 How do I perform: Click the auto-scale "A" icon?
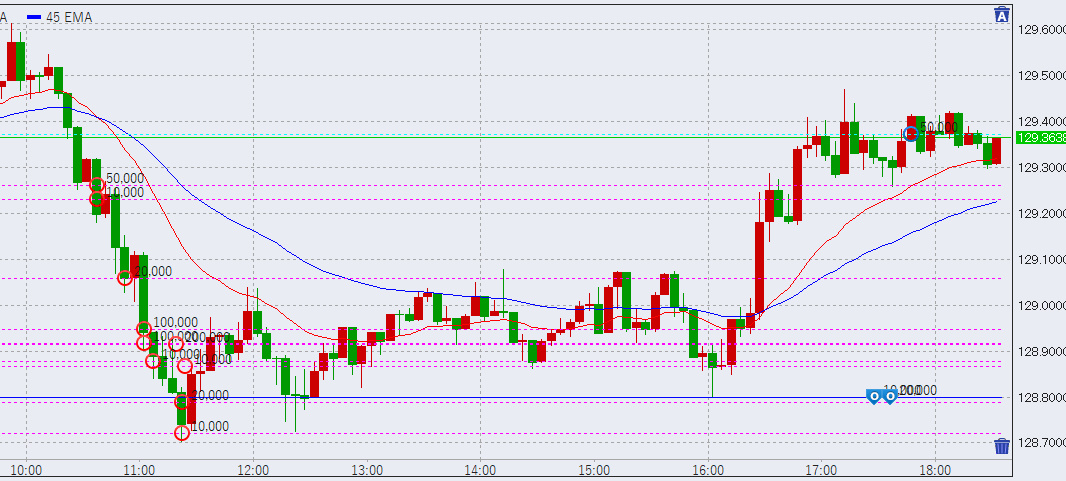pos(1002,14)
